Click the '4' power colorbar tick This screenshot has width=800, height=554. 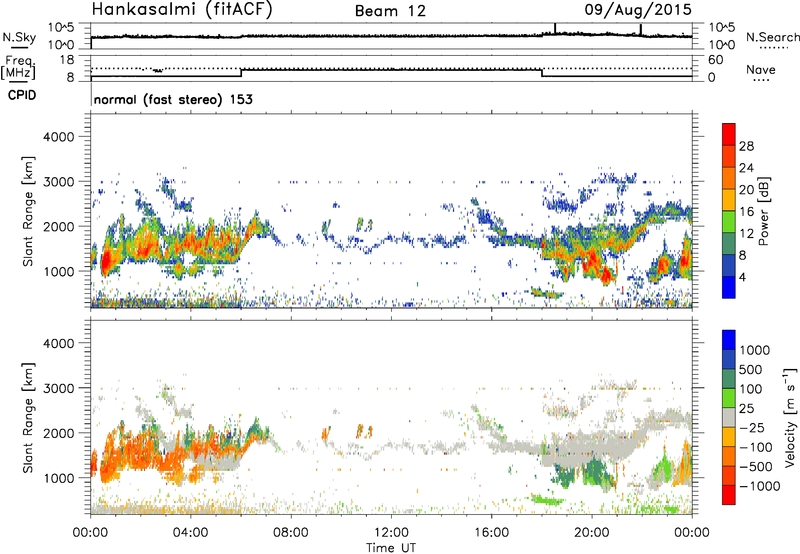pos(743,277)
